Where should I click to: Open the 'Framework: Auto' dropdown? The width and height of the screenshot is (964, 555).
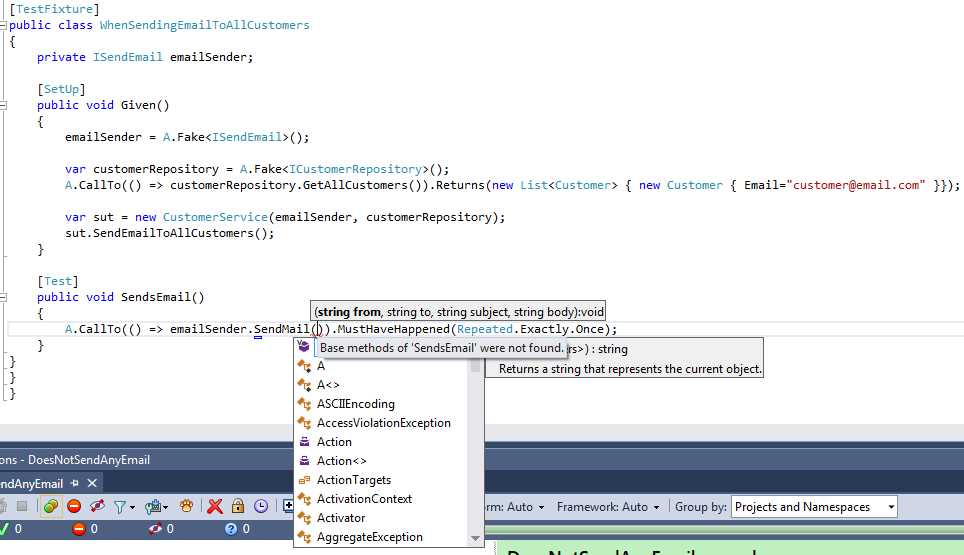point(608,507)
